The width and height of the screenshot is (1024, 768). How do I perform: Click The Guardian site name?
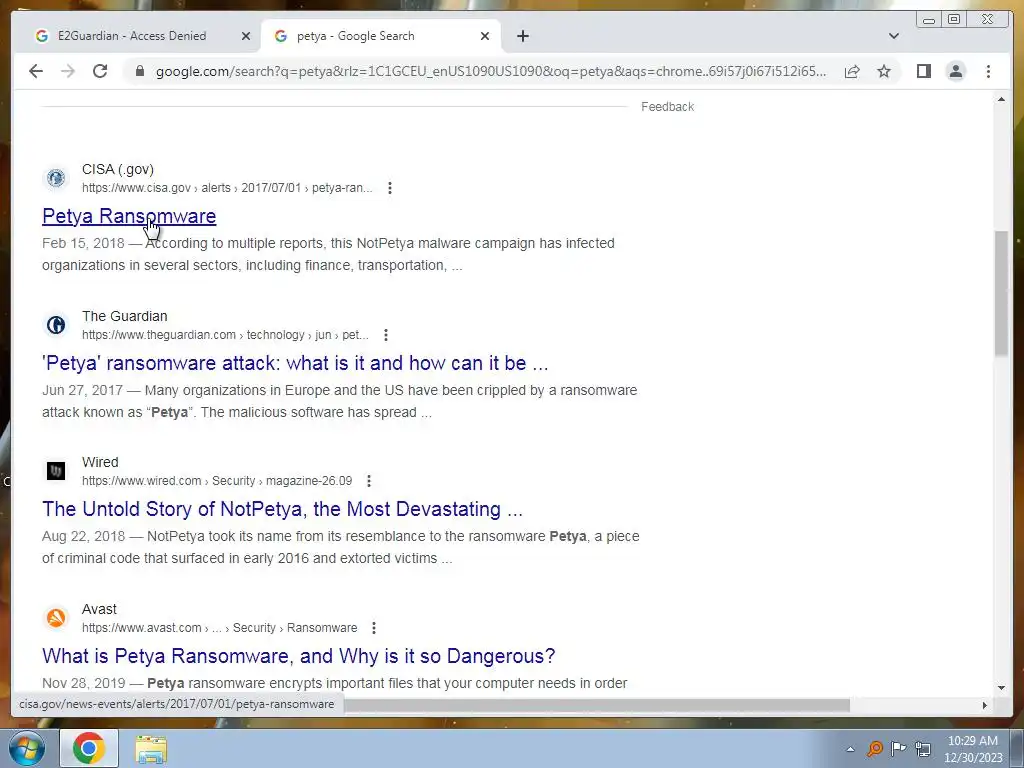(125, 316)
